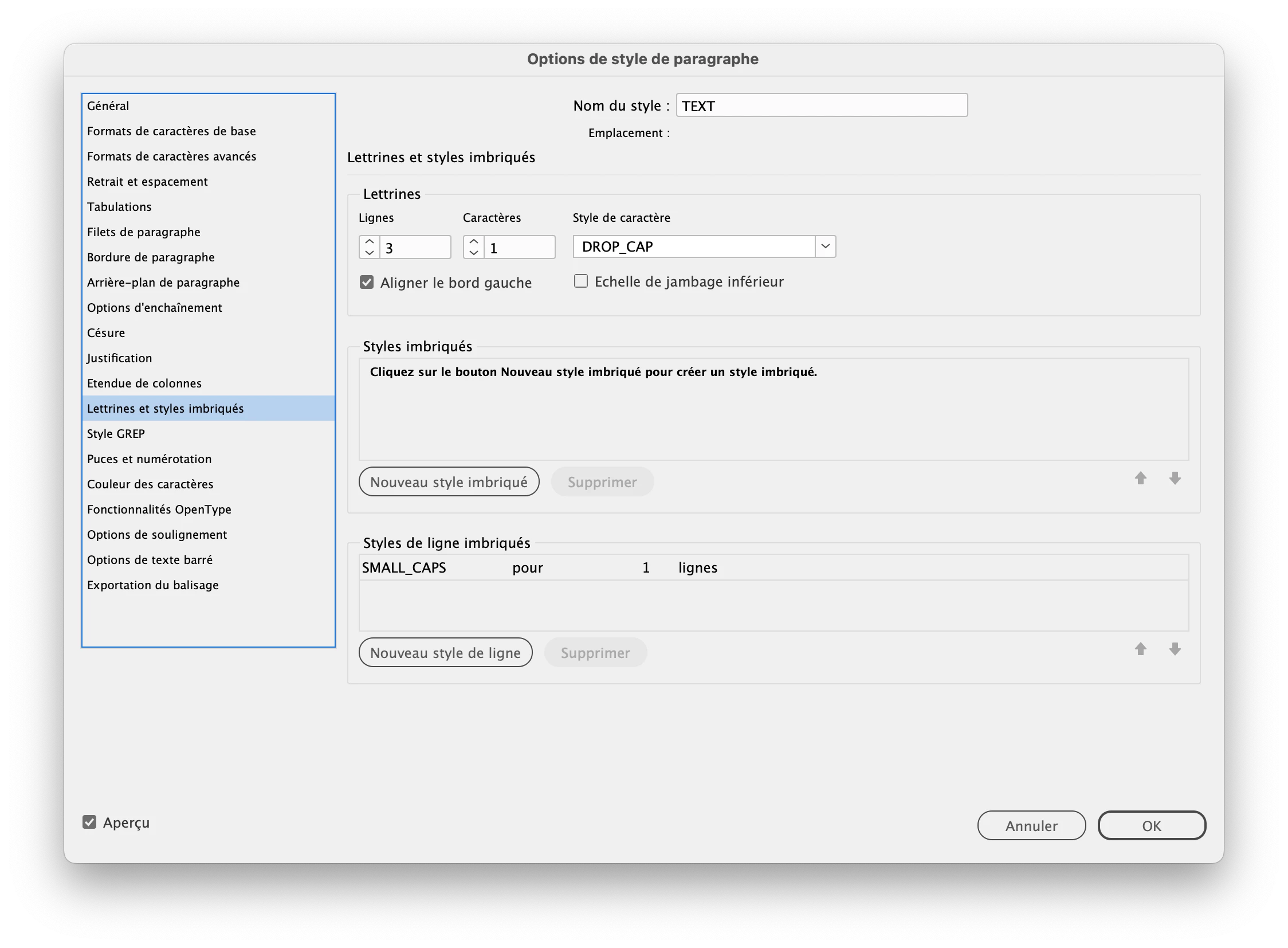Image resolution: width=1288 pixels, height=948 pixels.
Task: Go to Césure settings
Action: [x=208, y=334]
